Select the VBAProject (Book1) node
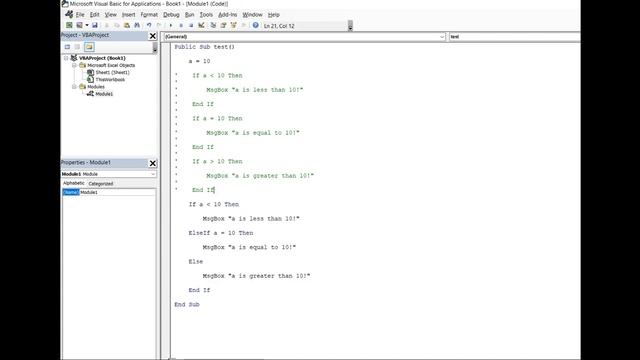Viewport: 640px width, 360px height. click(x=102, y=58)
